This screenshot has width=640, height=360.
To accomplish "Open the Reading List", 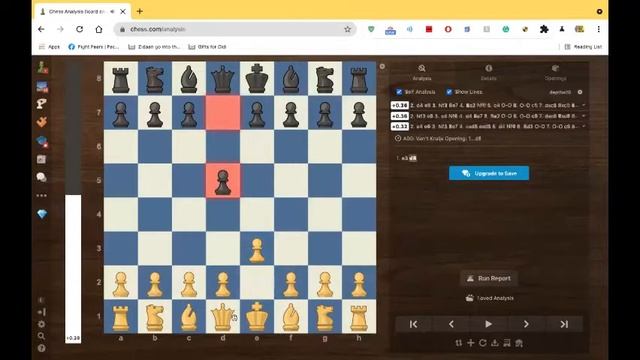I will tap(583, 47).
